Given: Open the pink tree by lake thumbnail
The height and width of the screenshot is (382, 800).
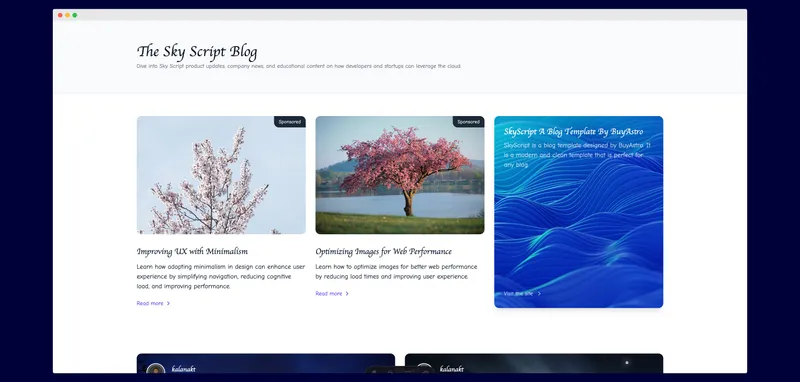Looking at the screenshot, I should click(399, 175).
